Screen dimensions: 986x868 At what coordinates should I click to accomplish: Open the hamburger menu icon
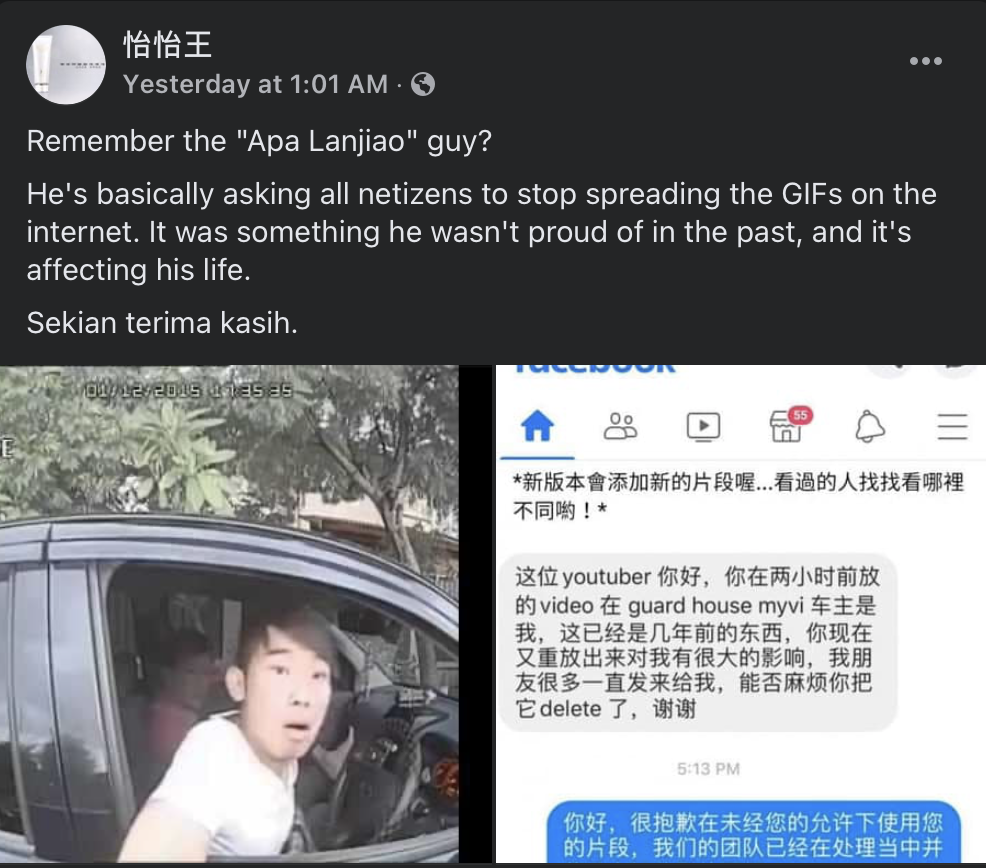tap(952, 426)
